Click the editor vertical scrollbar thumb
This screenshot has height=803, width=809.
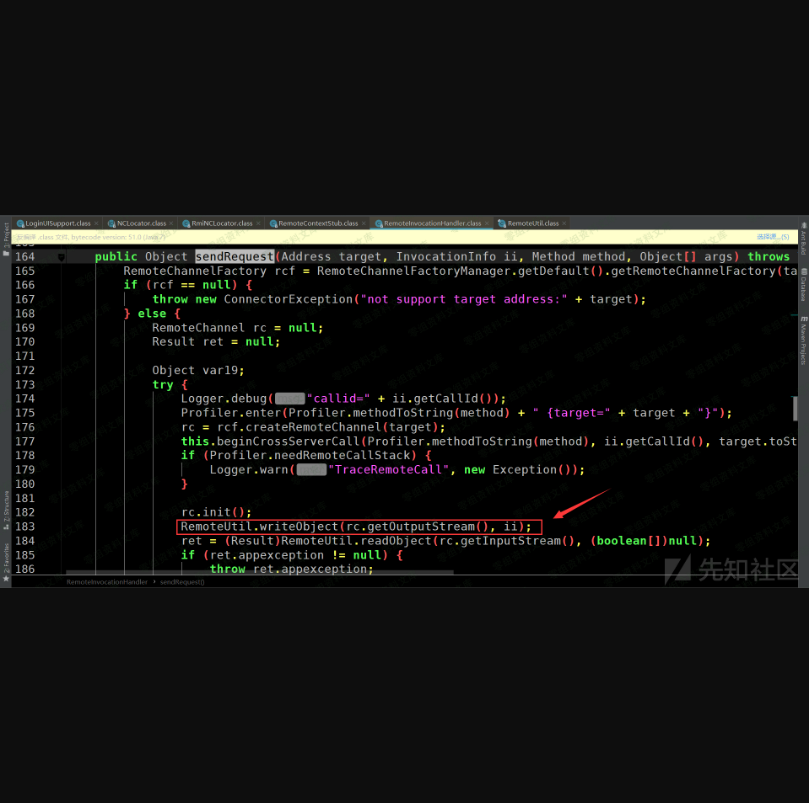click(796, 408)
